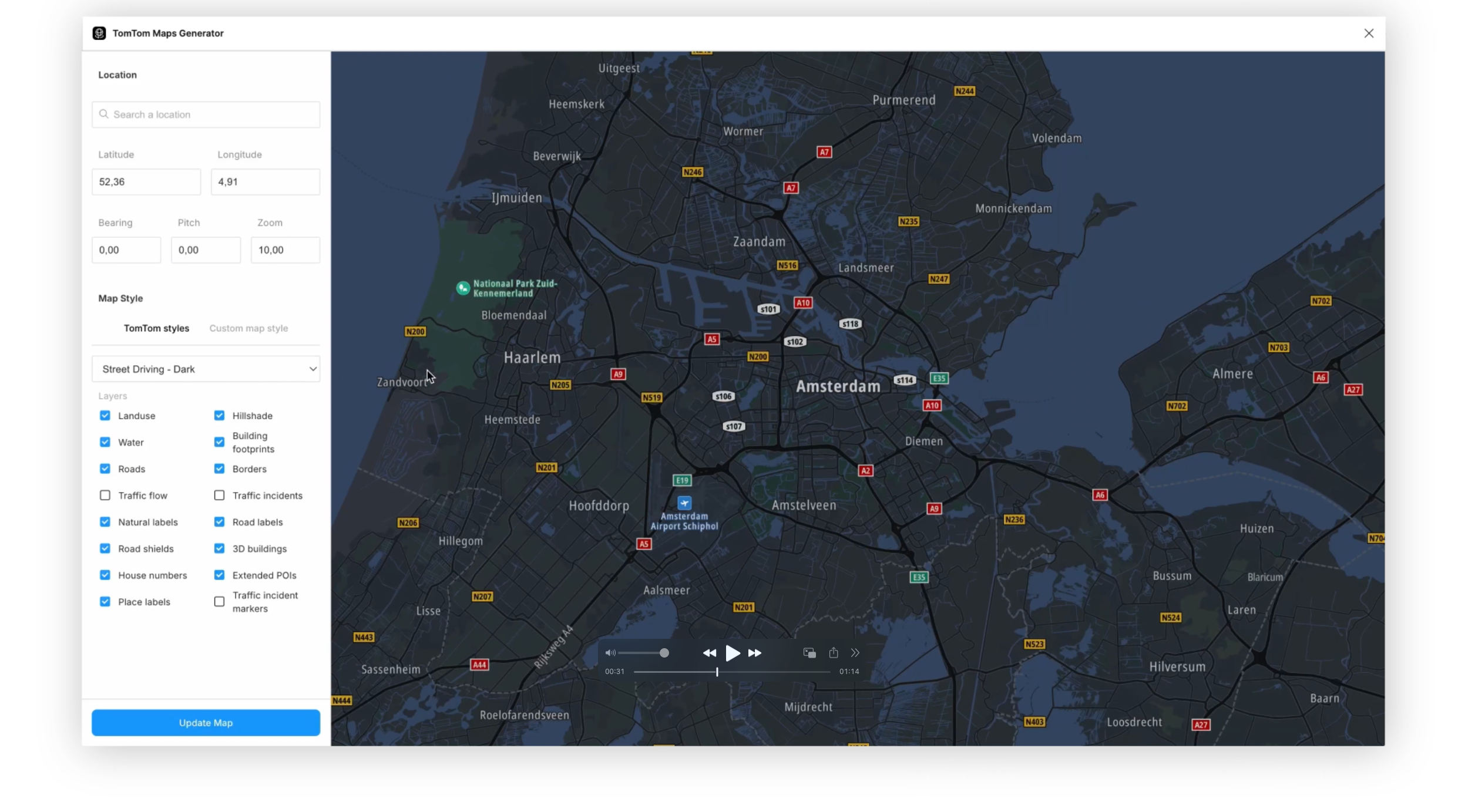The width and height of the screenshot is (1468, 812).
Task: Click the Amsterdam Airport Schiphol map marker
Action: [684, 503]
